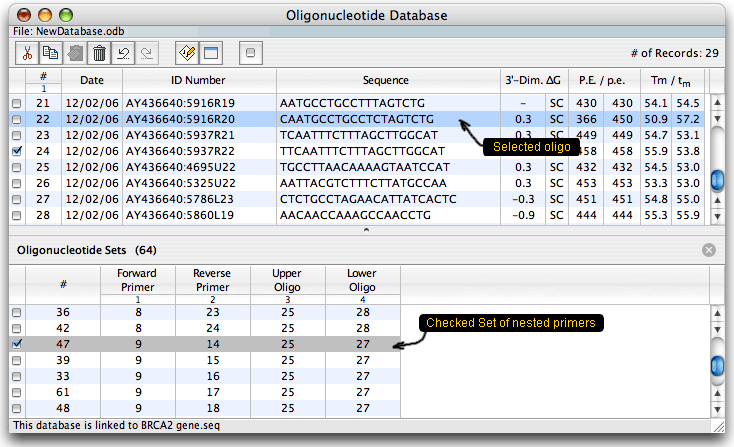The width and height of the screenshot is (734, 447).
Task: Click the Paste icon in toolbar
Action: 75,52
